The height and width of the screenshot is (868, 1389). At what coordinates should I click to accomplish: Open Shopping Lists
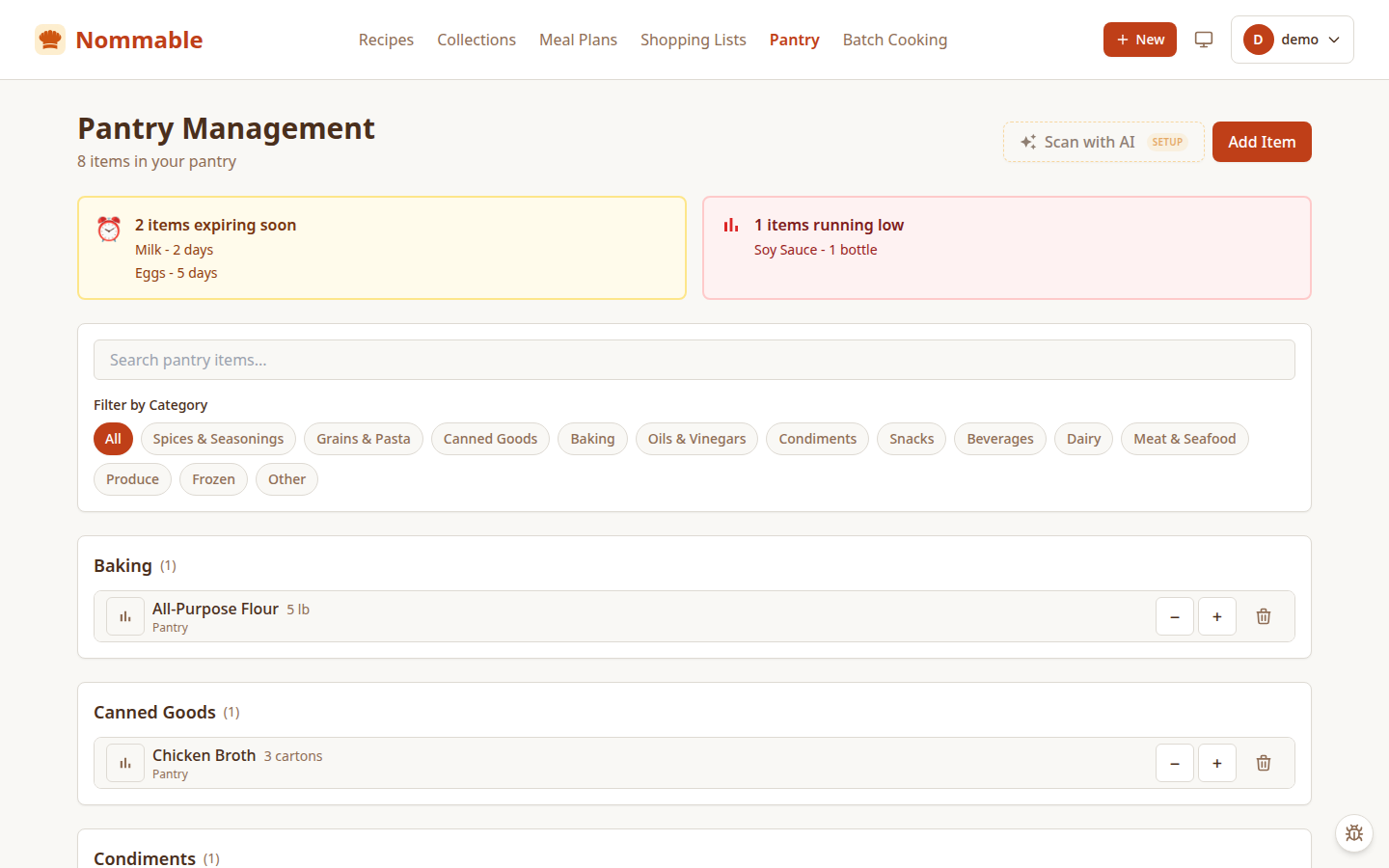694,40
